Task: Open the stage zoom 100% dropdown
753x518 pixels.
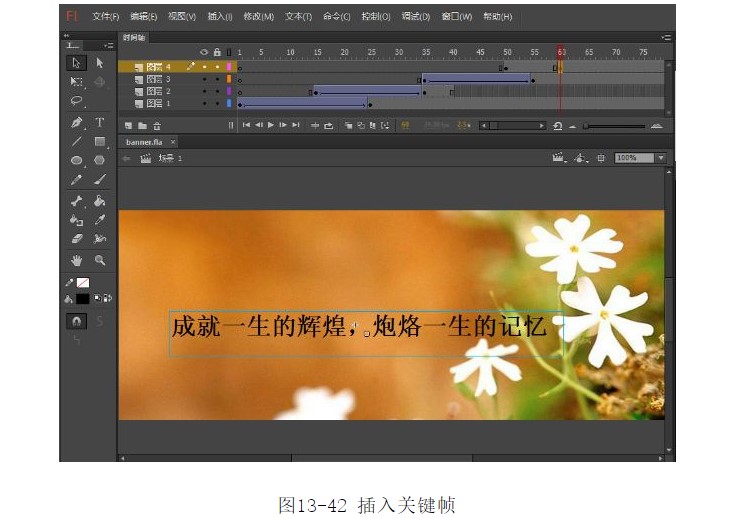Action: click(x=661, y=158)
